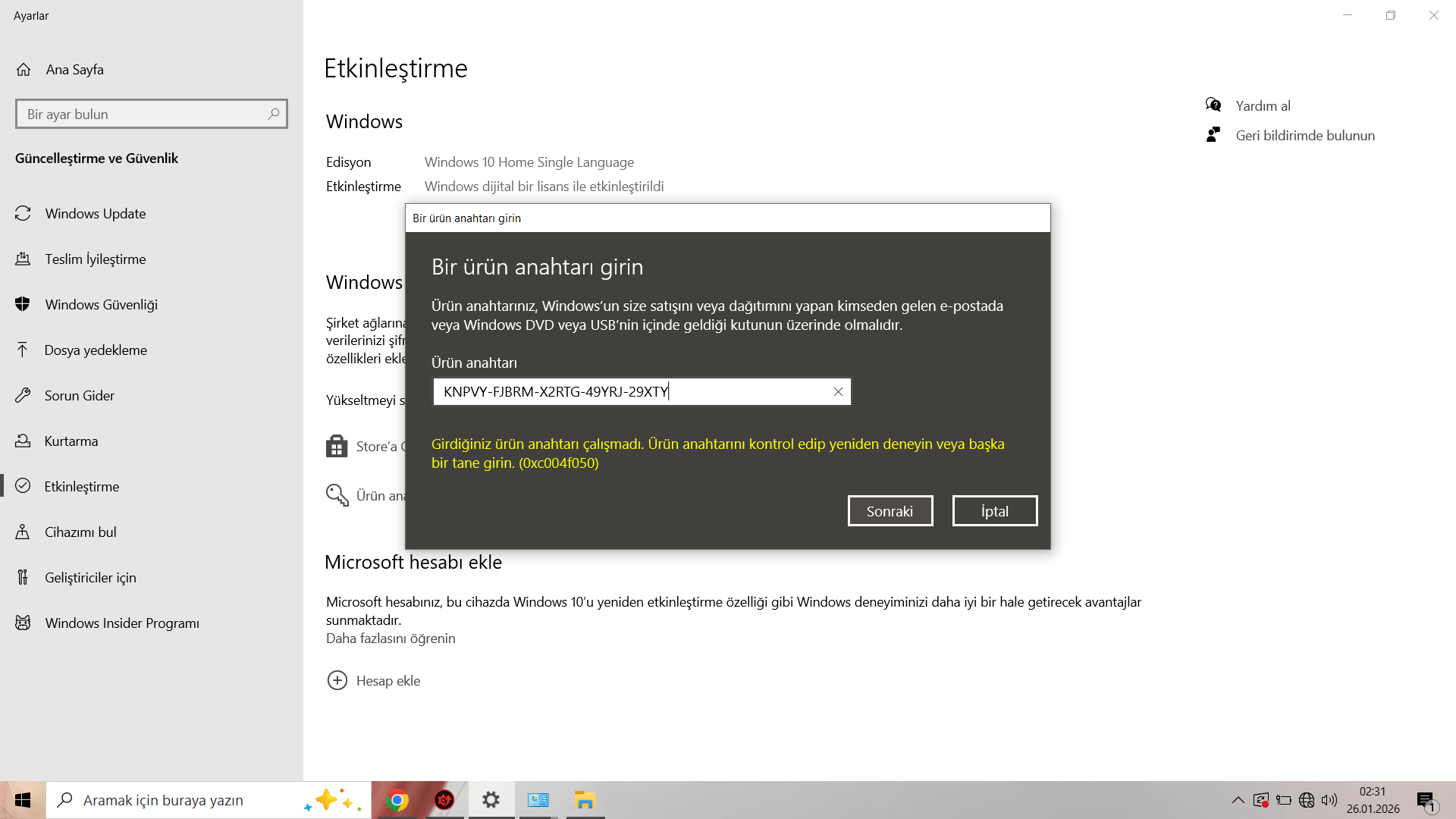Click the search magnifier in settings search box

point(274,114)
